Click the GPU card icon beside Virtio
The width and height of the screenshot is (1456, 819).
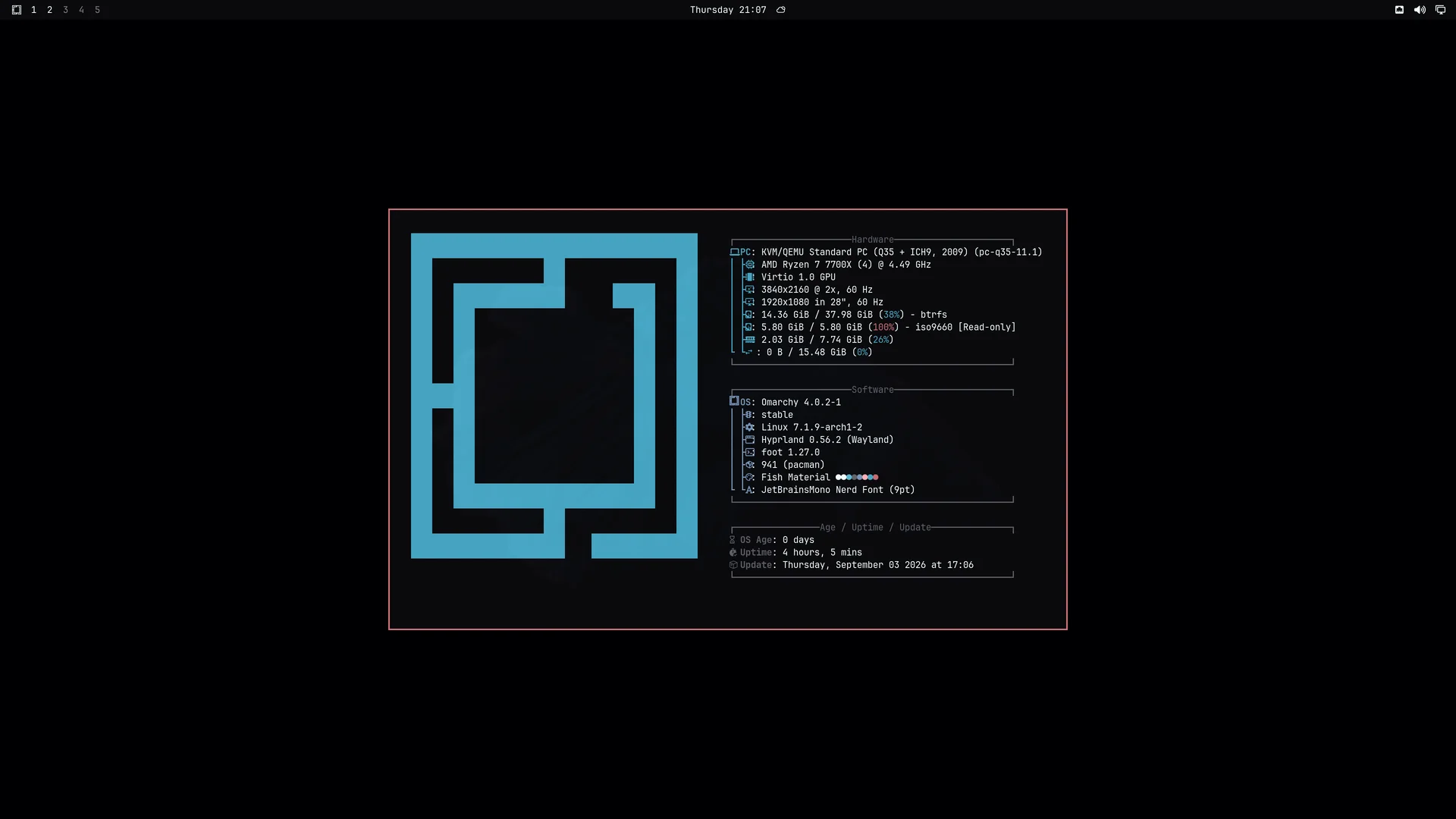(x=749, y=277)
